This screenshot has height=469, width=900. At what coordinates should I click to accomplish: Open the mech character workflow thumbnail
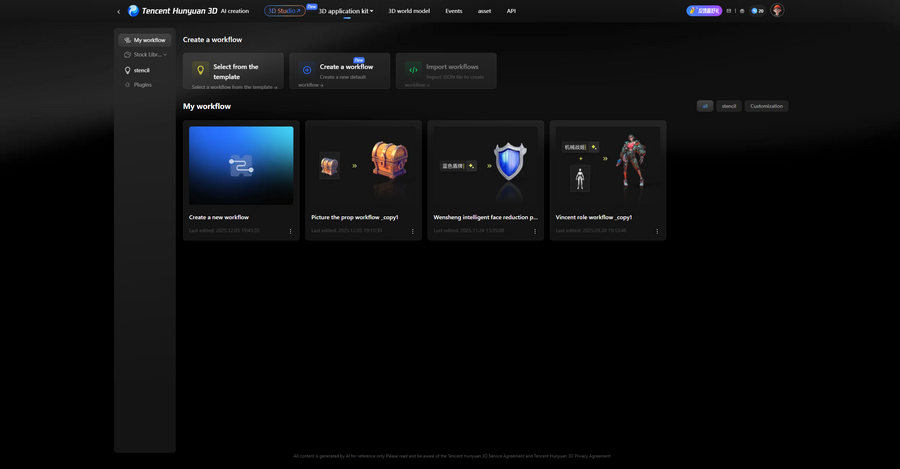(x=608, y=165)
